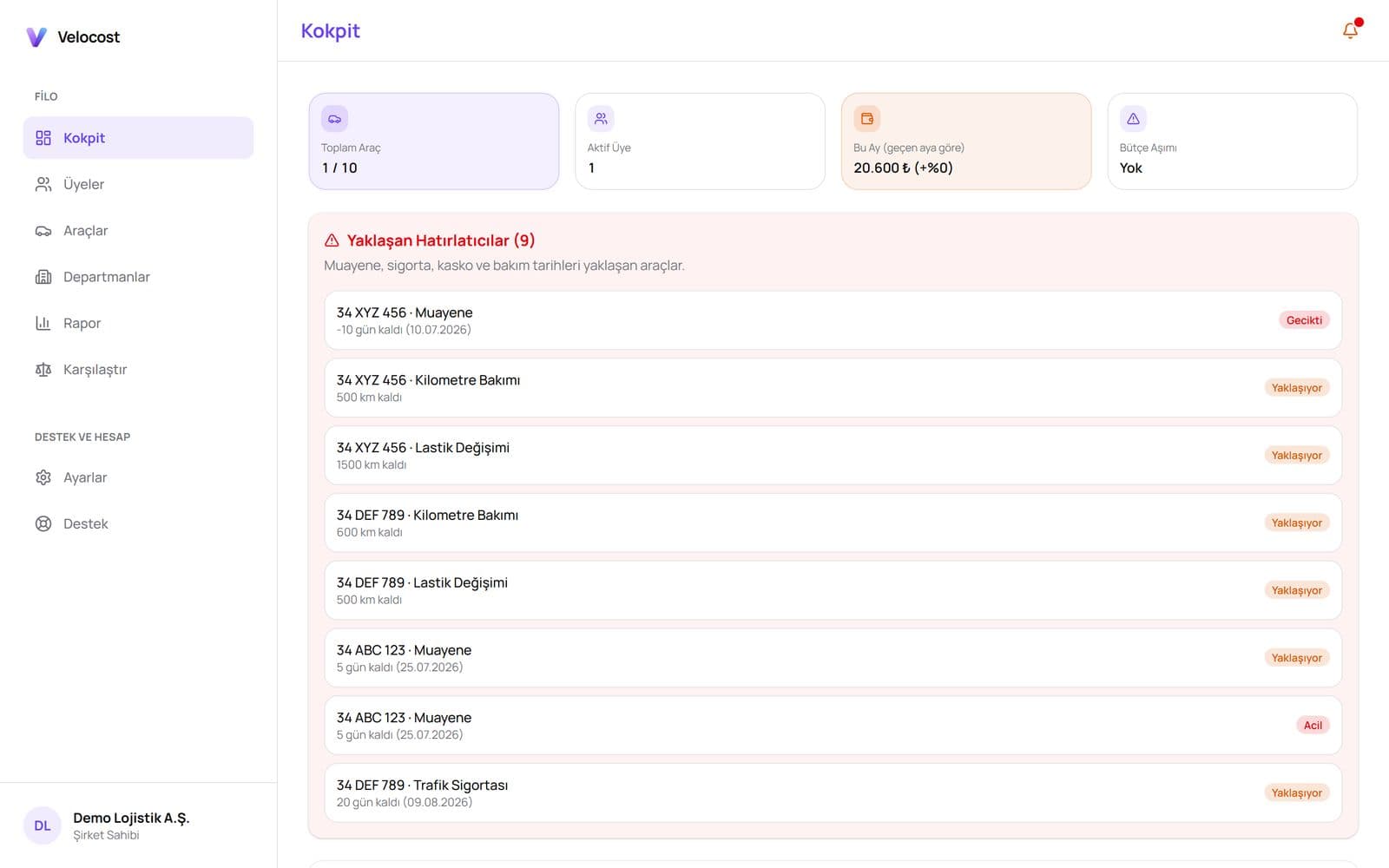
Task: Click '600 km kaldı' text
Action: [370, 533]
